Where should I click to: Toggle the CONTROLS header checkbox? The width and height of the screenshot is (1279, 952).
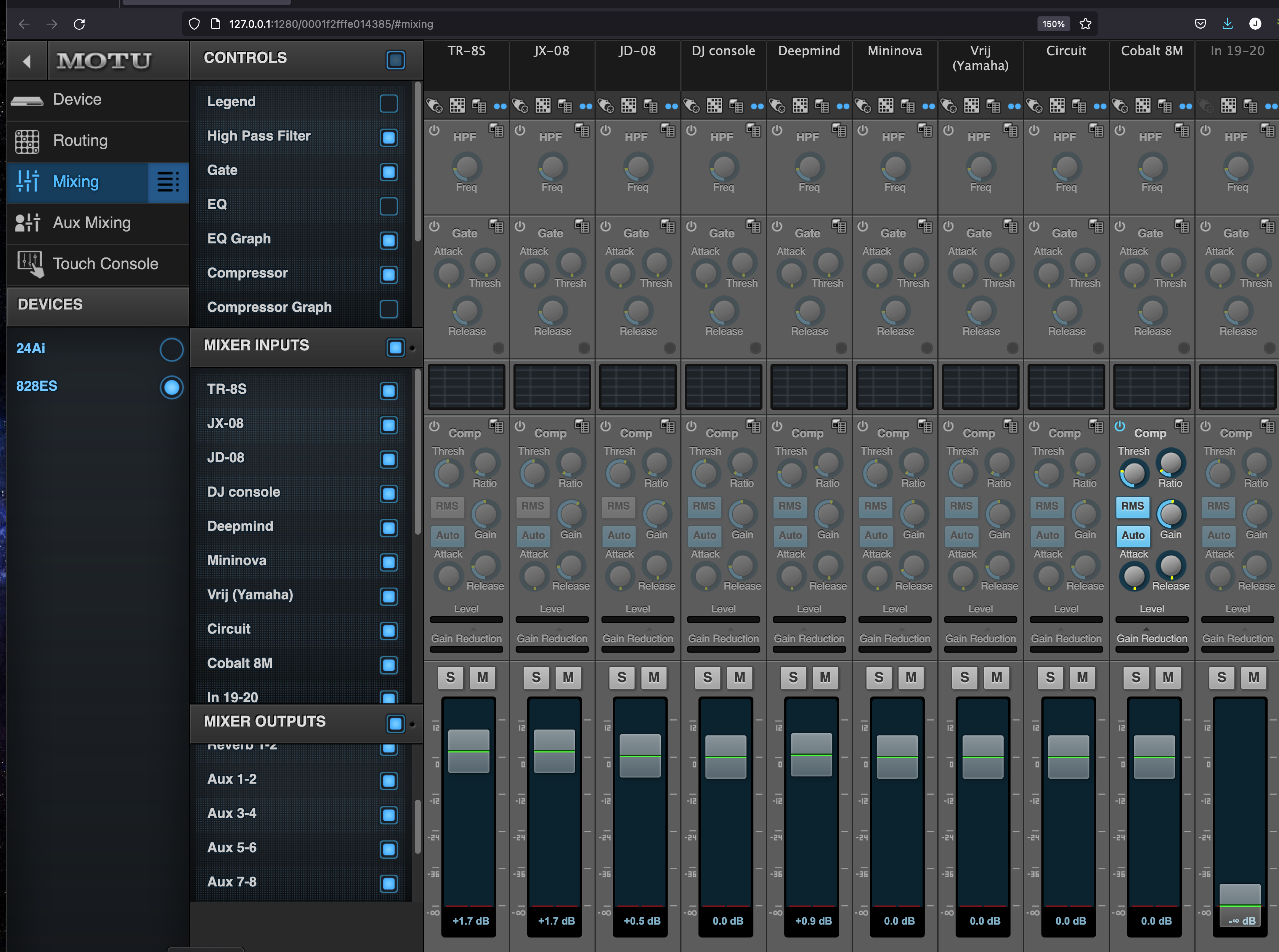click(x=396, y=60)
